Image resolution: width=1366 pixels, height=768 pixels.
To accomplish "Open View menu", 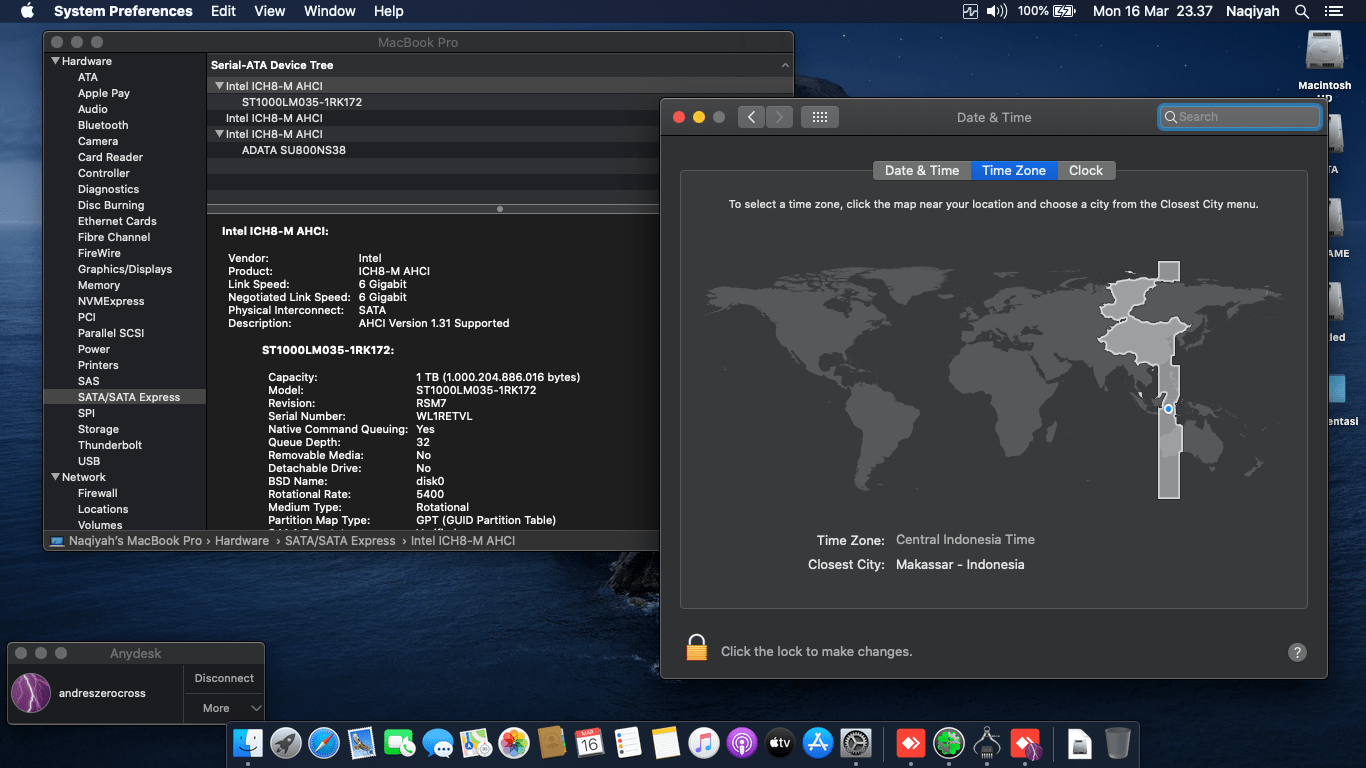I will click(x=270, y=11).
